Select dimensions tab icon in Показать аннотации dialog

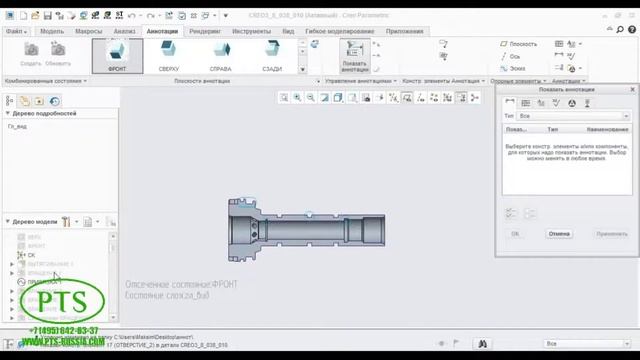[510, 103]
